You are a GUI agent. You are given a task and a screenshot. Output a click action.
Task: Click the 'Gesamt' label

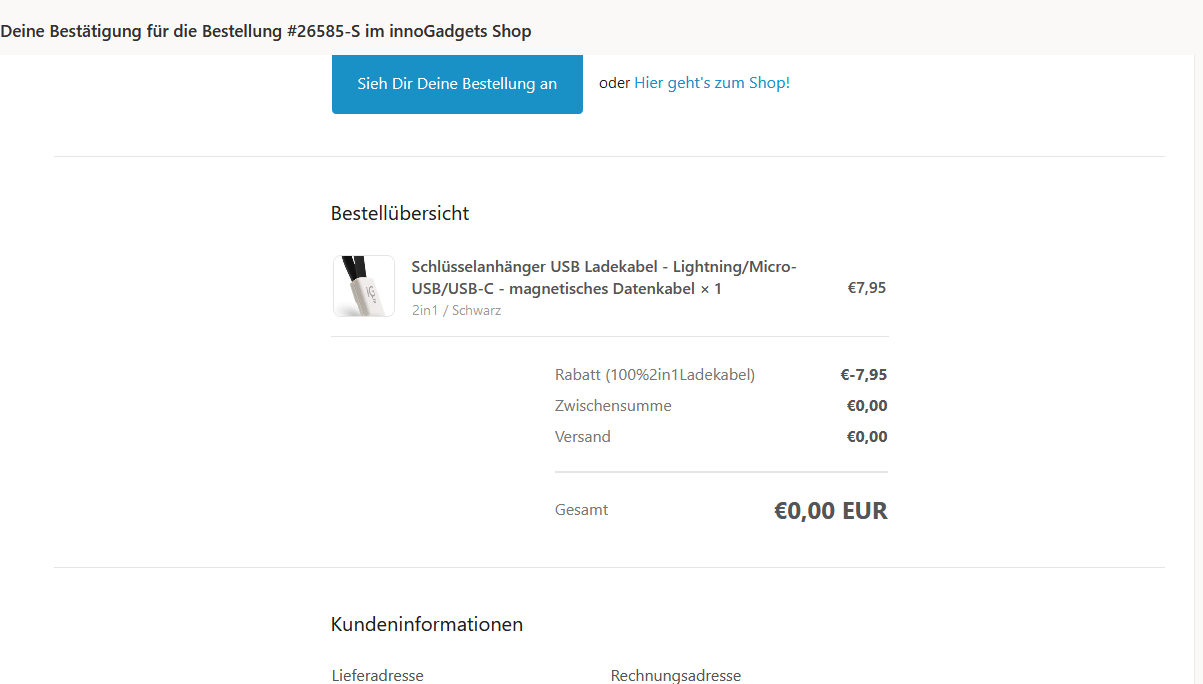(581, 510)
